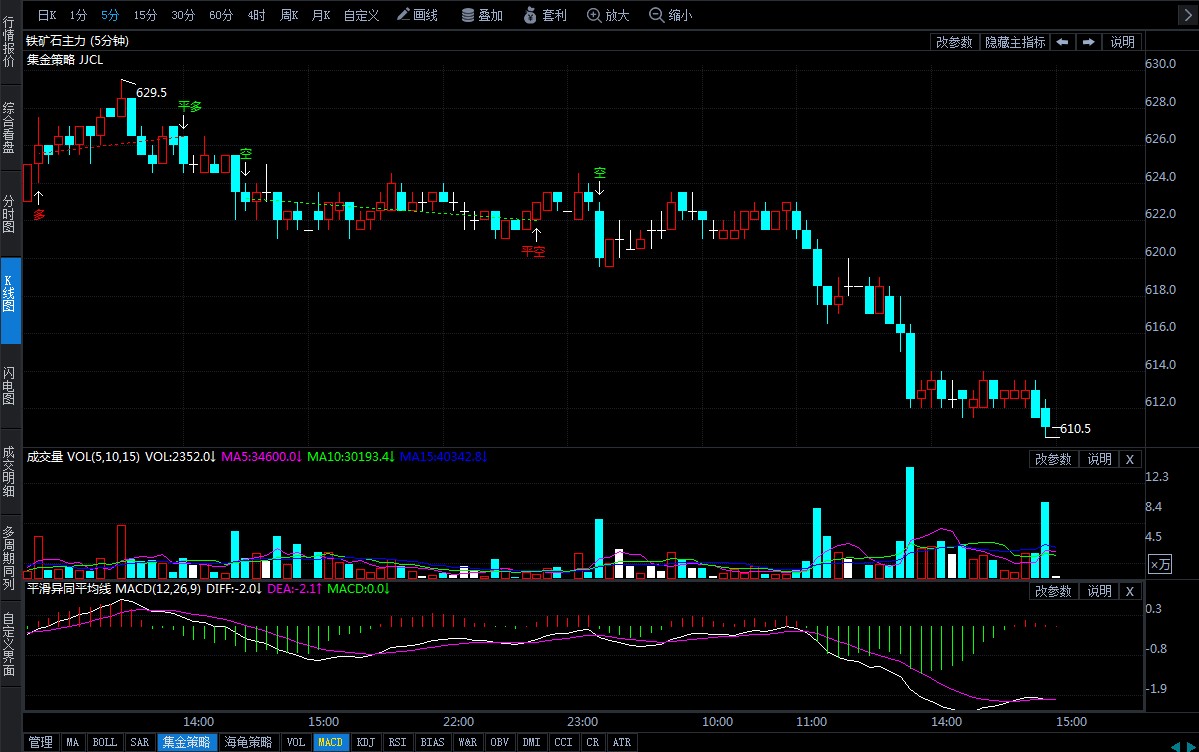Click 改参数 in the MACD panel

click(1053, 591)
